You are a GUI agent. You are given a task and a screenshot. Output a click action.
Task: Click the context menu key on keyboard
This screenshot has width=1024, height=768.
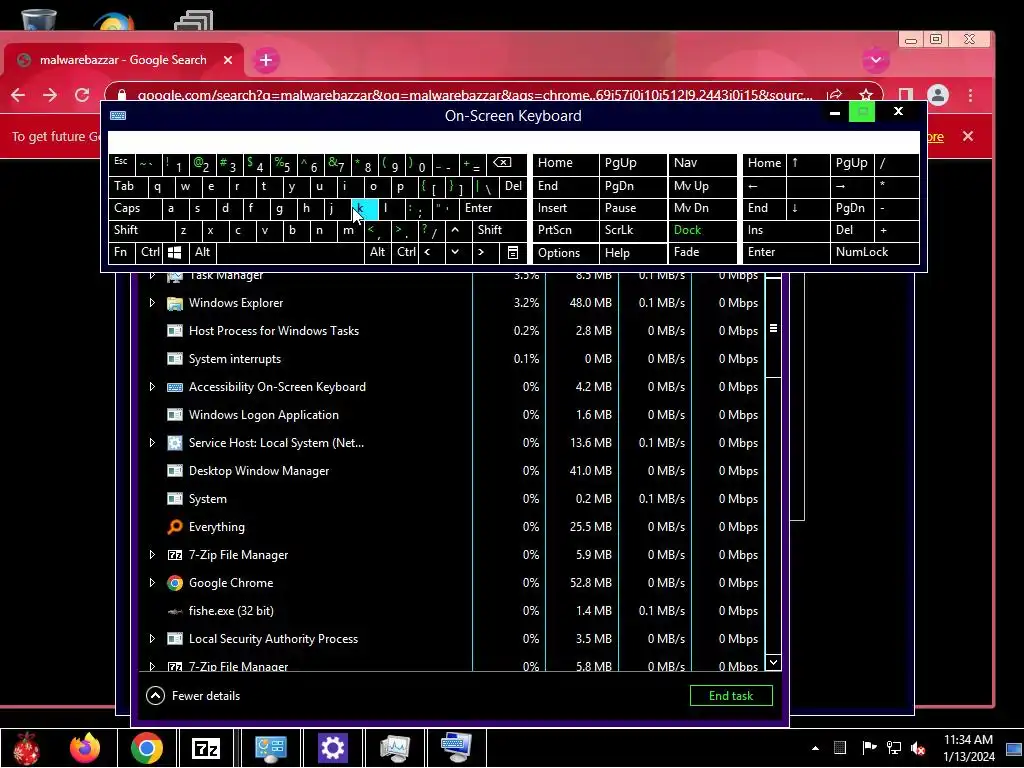tap(513, 253)
